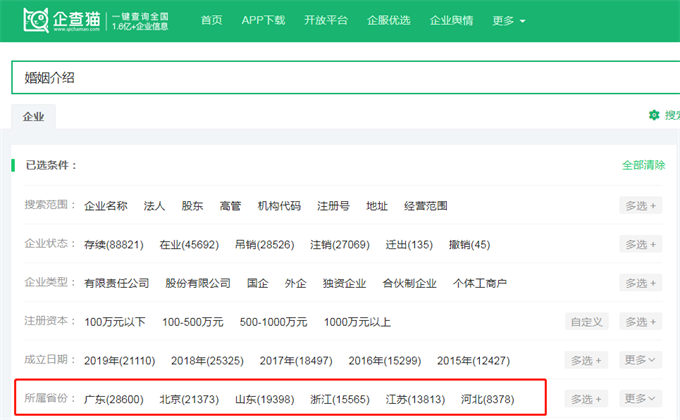
Task: Click the gear icon beside 搜索
Action: (654, 116)
